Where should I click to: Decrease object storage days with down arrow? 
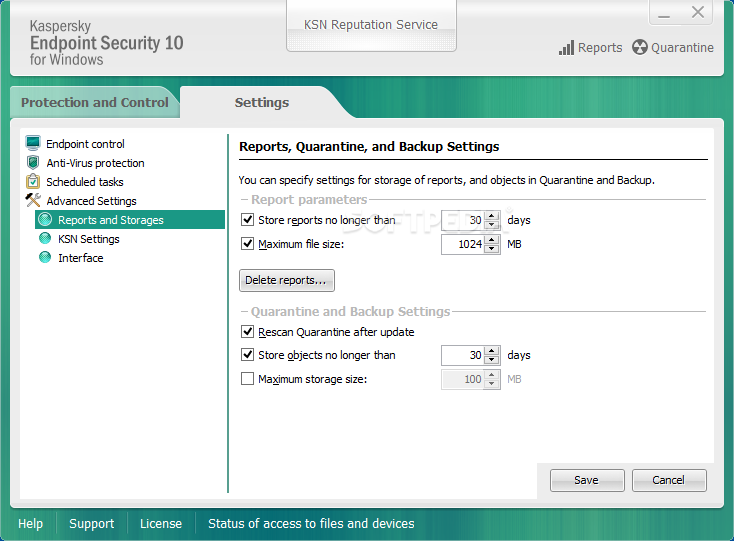click(x=491, y=360)
